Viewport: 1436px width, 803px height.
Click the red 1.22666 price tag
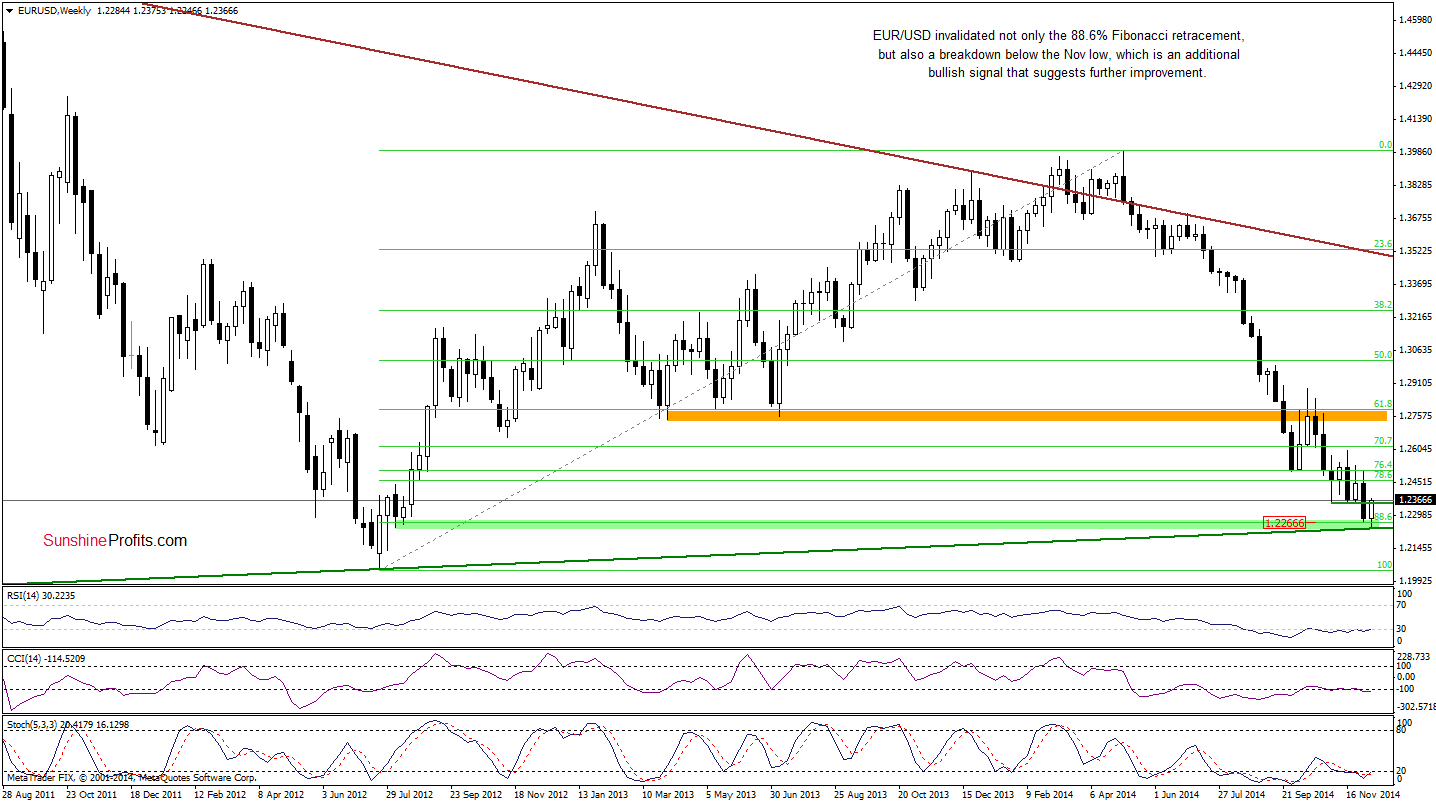point(1285,523)
